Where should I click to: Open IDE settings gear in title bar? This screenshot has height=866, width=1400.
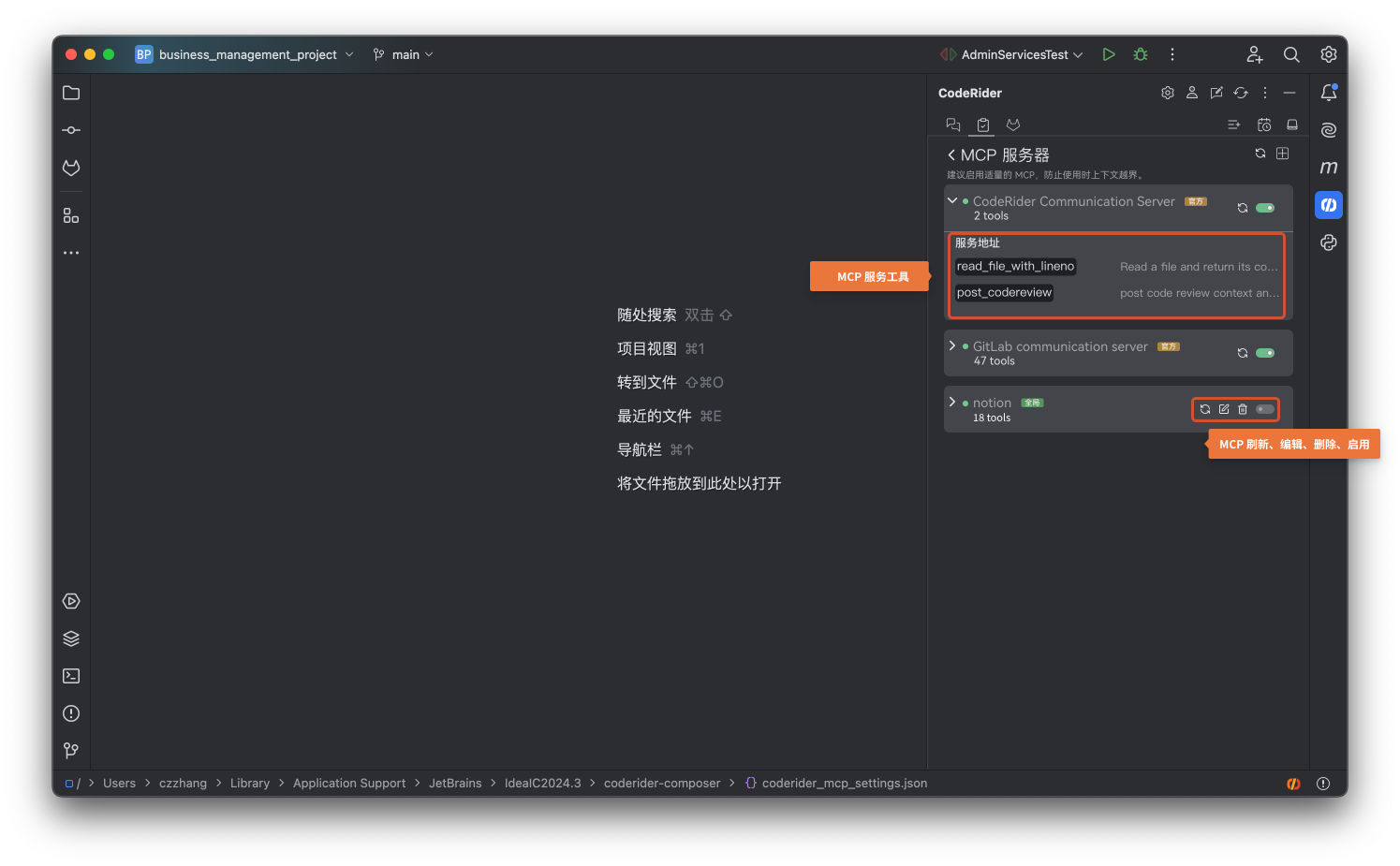click(1329, 54)
